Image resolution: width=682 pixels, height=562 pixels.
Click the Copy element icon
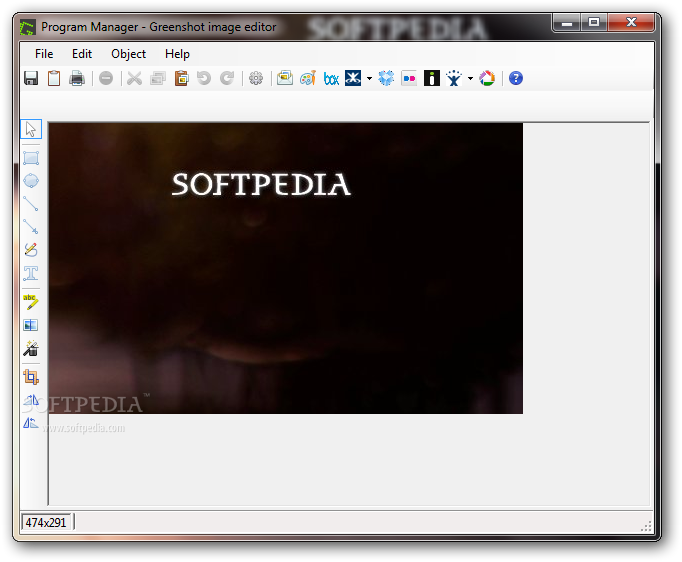click(158, 78)
